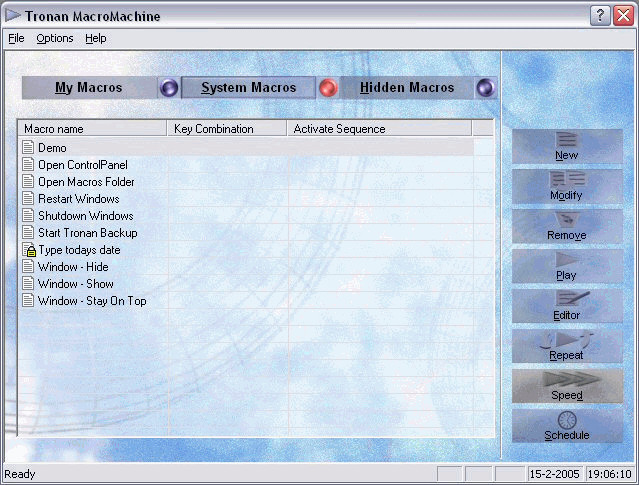Open the Help menu

tap(96, 38)
